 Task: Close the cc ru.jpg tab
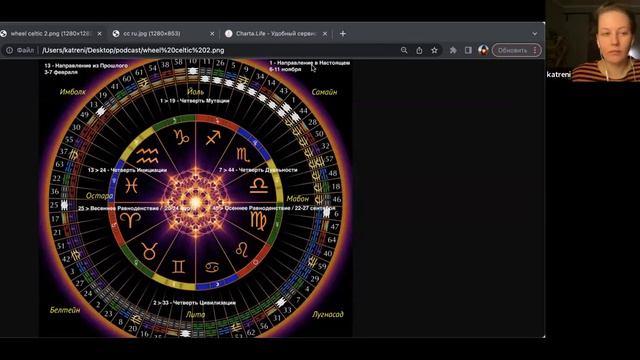212,34
